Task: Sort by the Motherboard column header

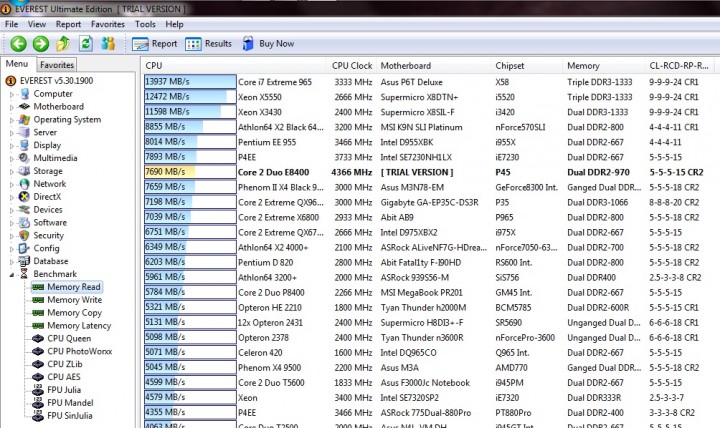Action: (x=433, y=66)
